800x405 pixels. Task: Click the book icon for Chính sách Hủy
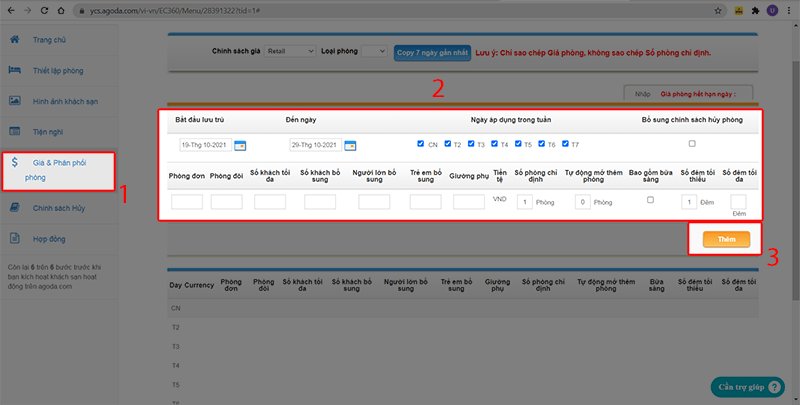15,208
